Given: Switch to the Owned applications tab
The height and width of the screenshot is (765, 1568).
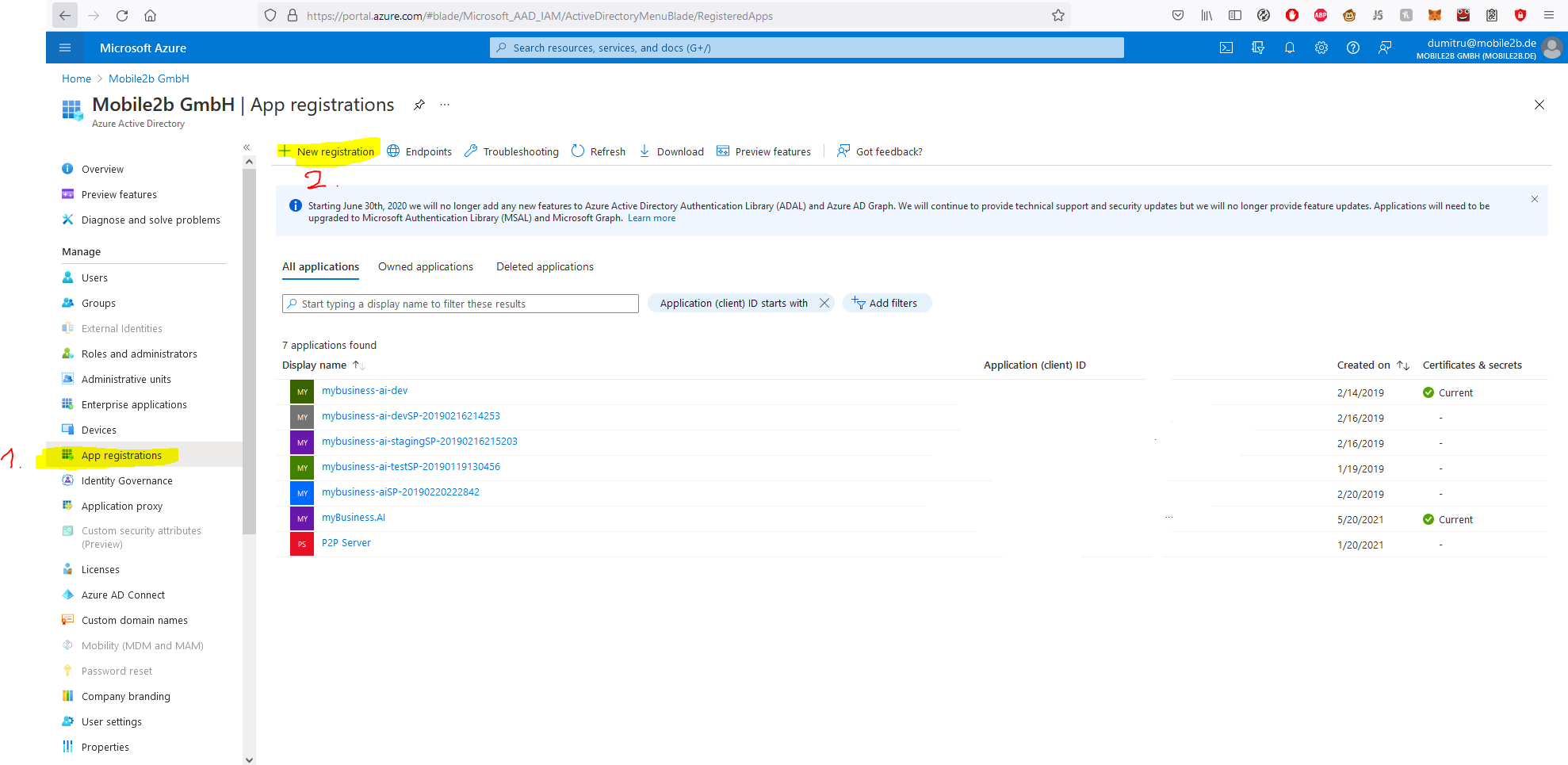Looking at the screenshot, I should click(425, 266).
